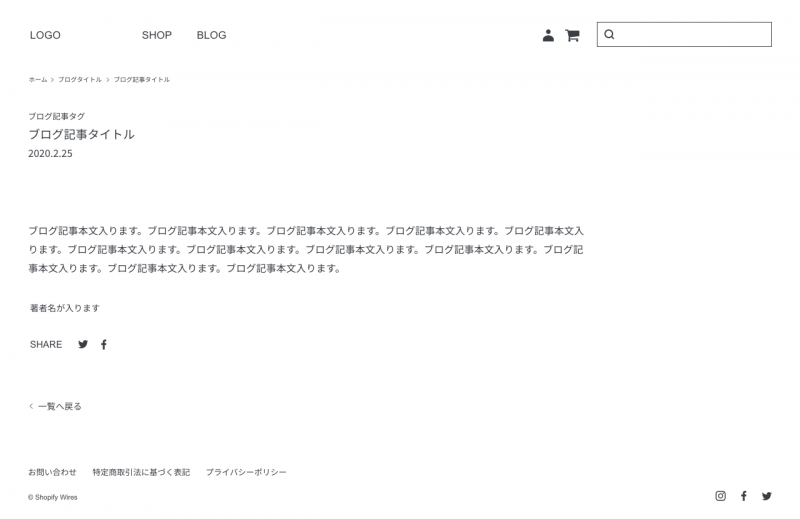This screenshot has height=519, width=800.
Task: Click author name 著者名が入ります
Action: pyautogui.click(x=65, y=308)
